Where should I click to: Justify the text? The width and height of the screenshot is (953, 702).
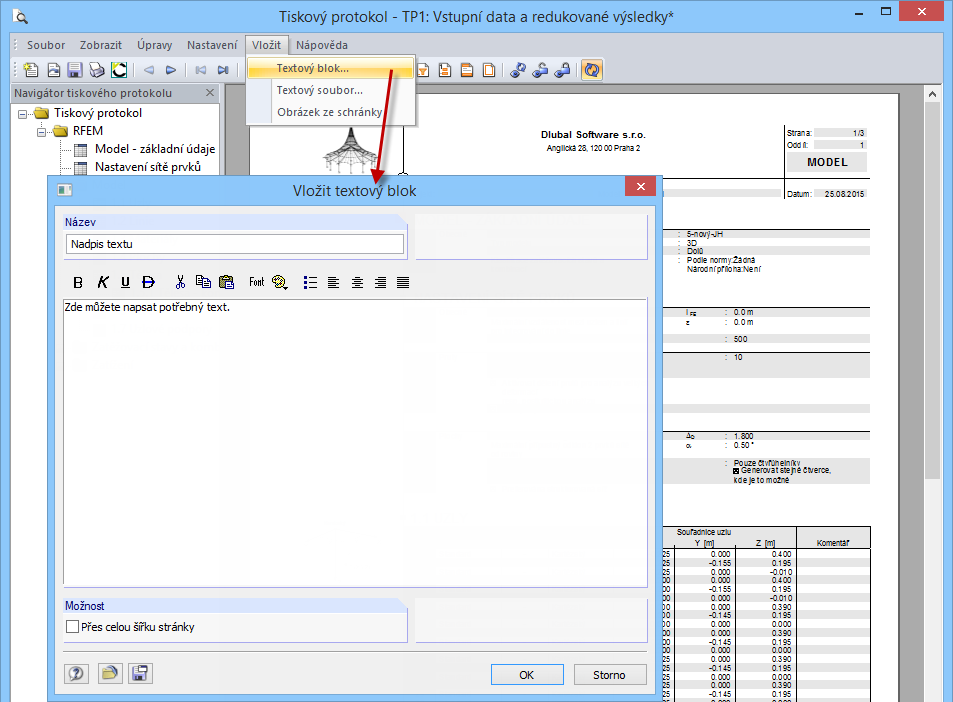tap(403, 282)
